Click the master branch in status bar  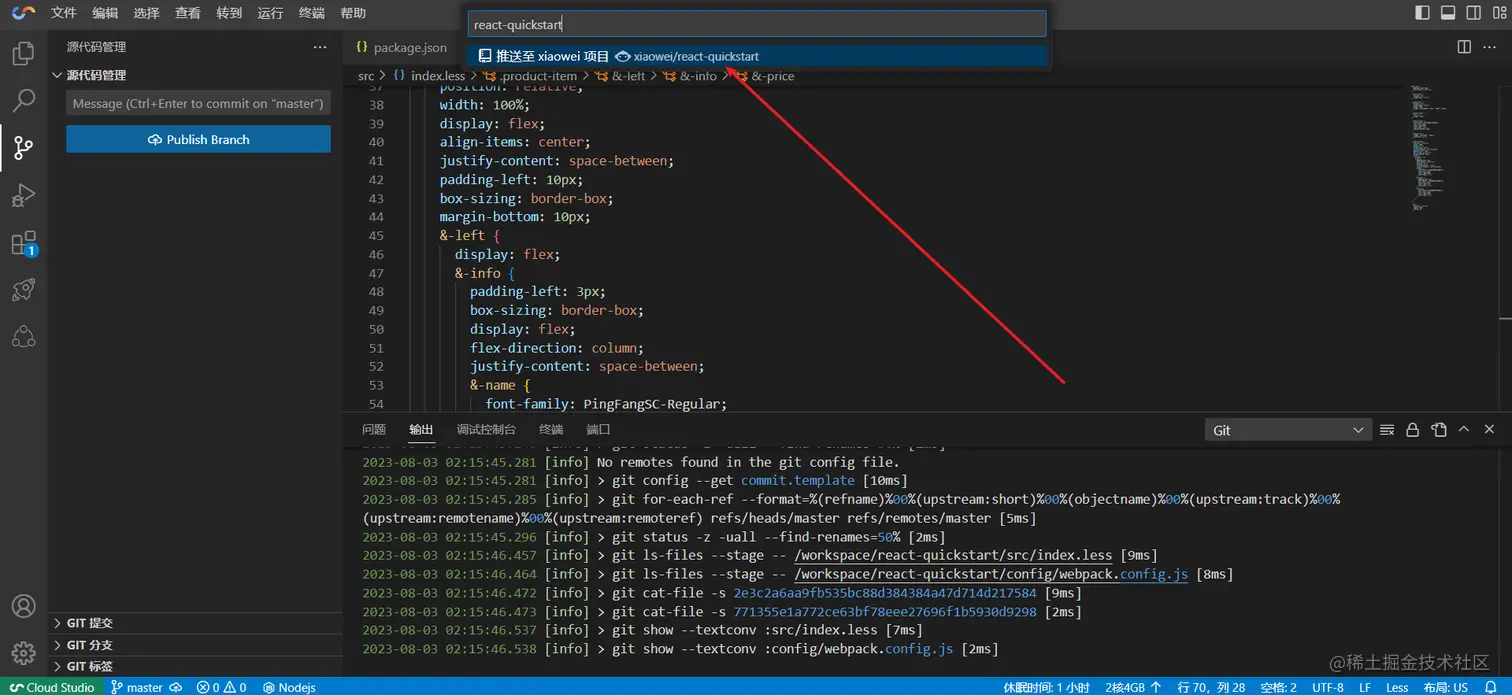point(137,687)
